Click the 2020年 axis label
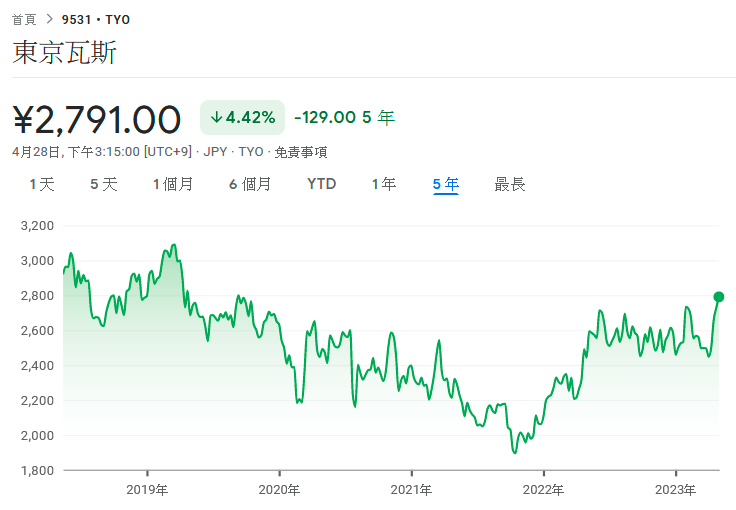The height and width of the screenshot is (510, 736). (279, 490)
